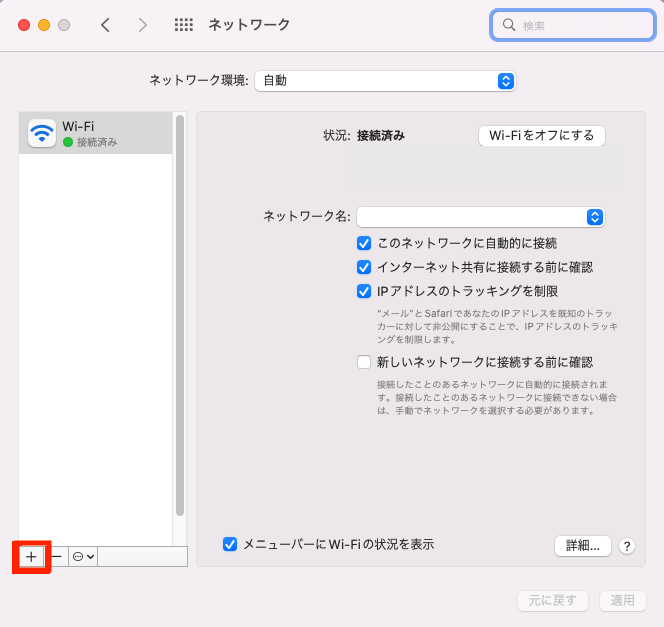This screenshot has height=627, width=664.
Task: Toggle the インターネット共有に接続する前に確認 checkbox
Action: (x=364, y=267)
